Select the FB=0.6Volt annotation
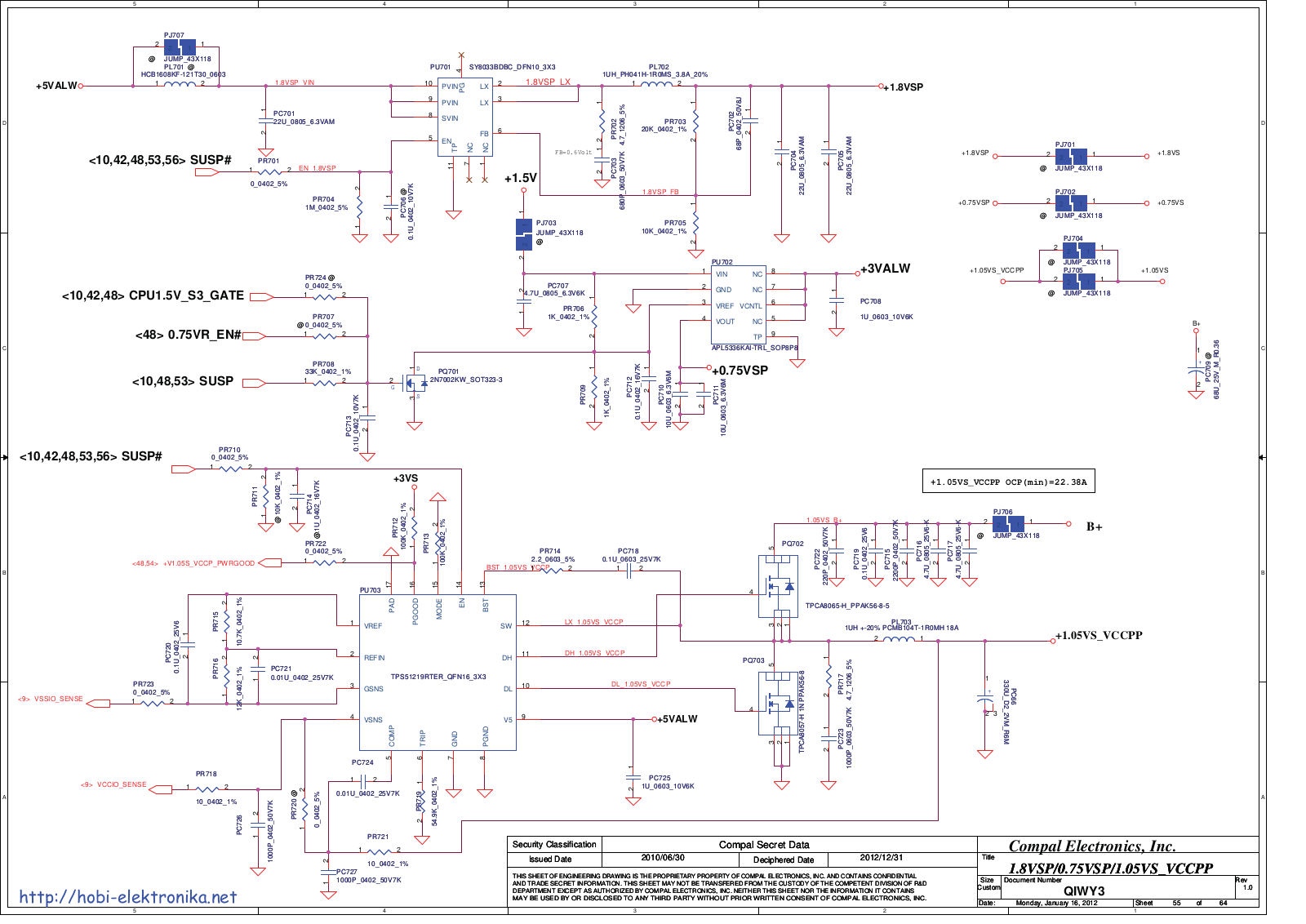 [x=573, y=153]
